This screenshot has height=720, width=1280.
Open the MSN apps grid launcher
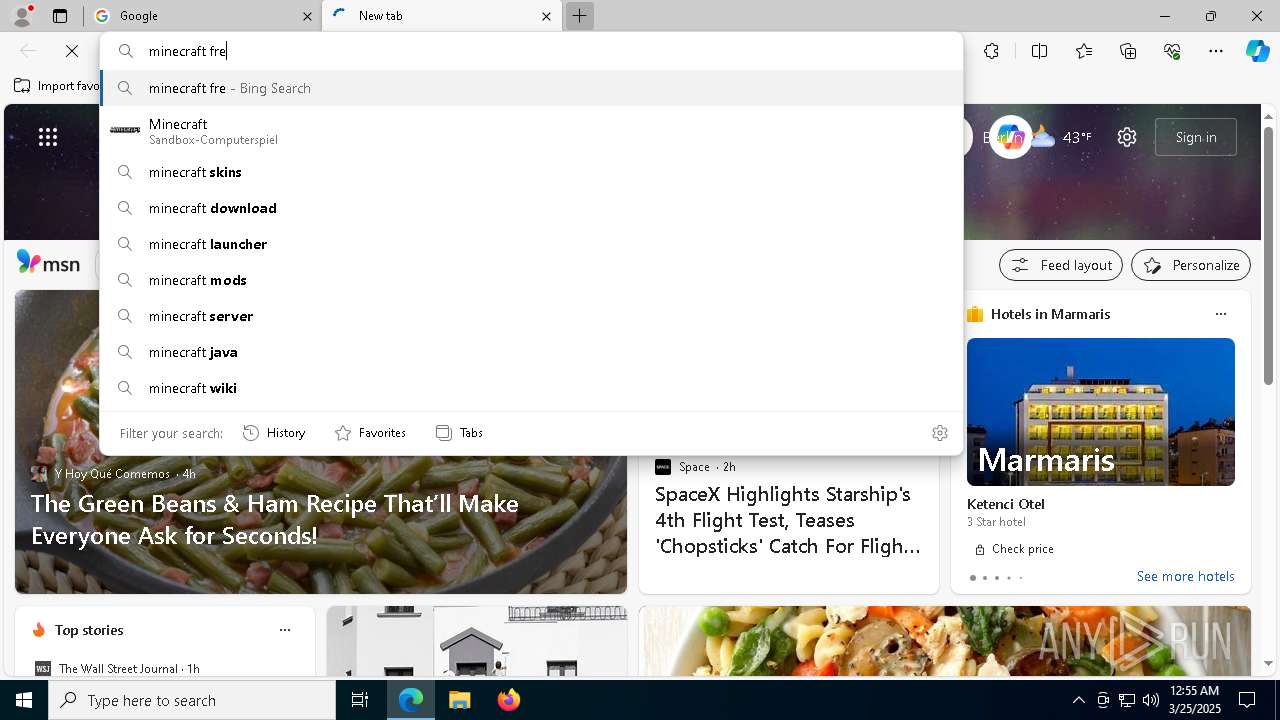pyautogui.click(x=48, y=137)
